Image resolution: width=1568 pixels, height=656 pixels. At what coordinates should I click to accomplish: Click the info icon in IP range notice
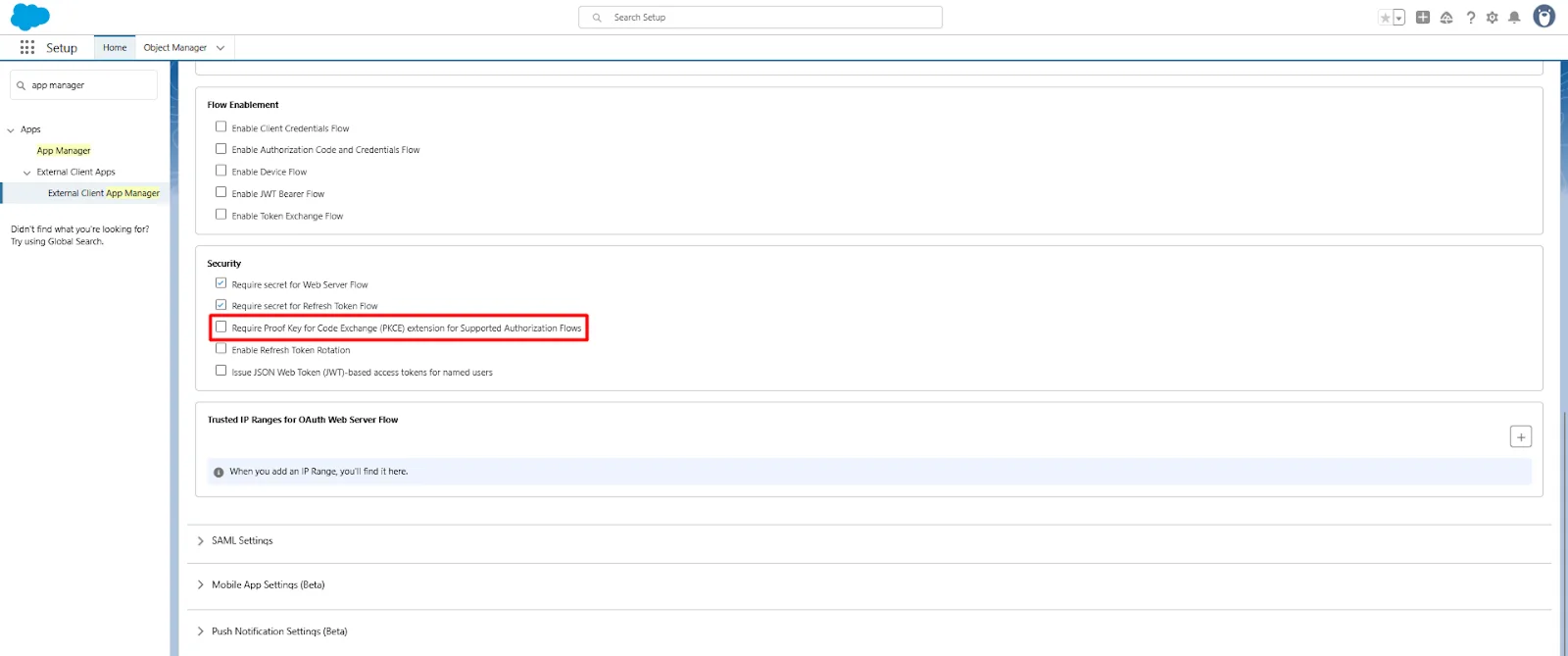tap(219, 472)
